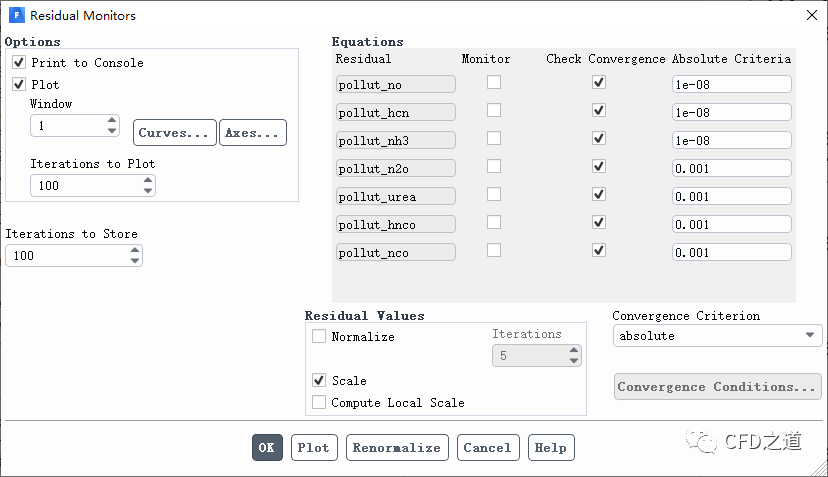Open the Axes settings button
828x477 pixels.
pyautogui.click(x=252, y=133)
